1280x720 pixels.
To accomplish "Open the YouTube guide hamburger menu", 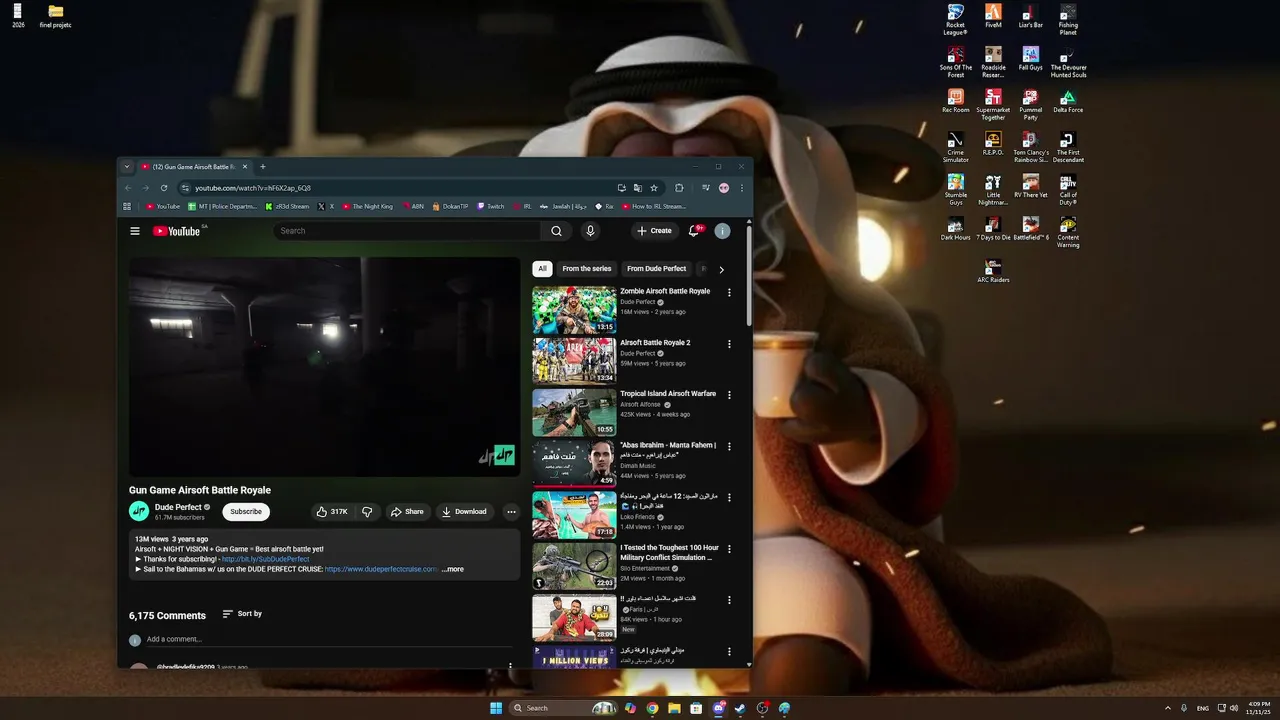I will (x=135, y=231).
